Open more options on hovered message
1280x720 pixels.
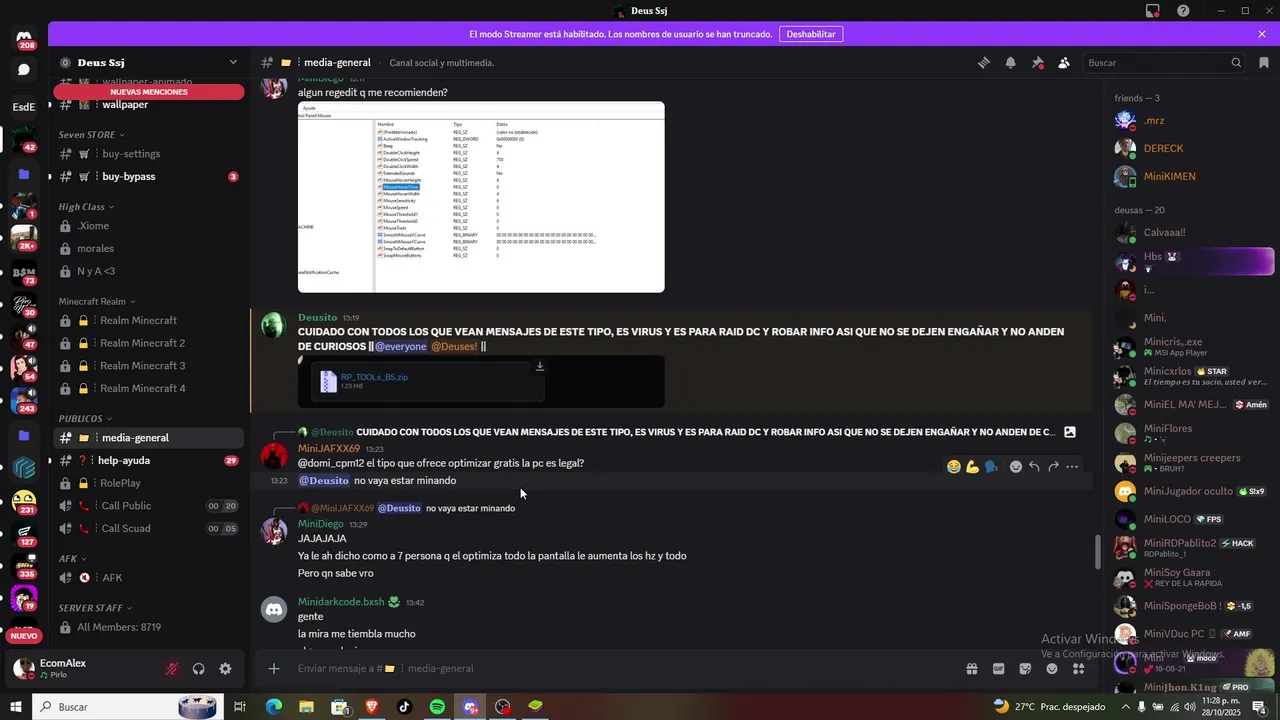click(x=1072, y=467)
